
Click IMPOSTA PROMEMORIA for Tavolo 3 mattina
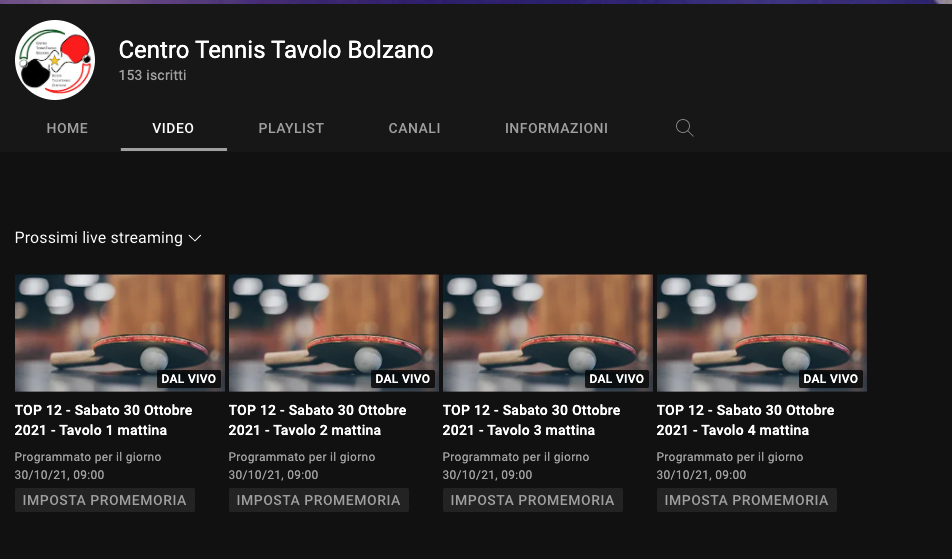pos(532,500)
